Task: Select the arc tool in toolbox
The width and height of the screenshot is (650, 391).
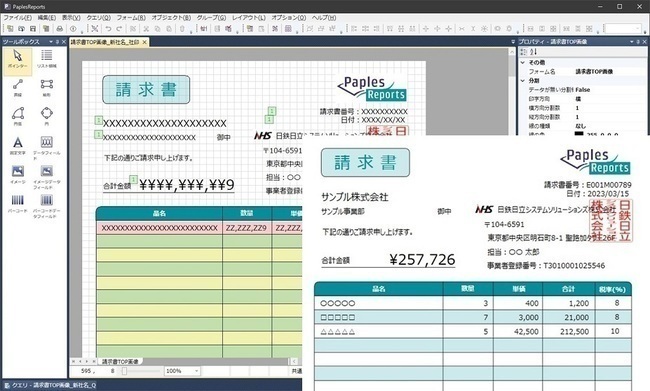Action: 17,116
